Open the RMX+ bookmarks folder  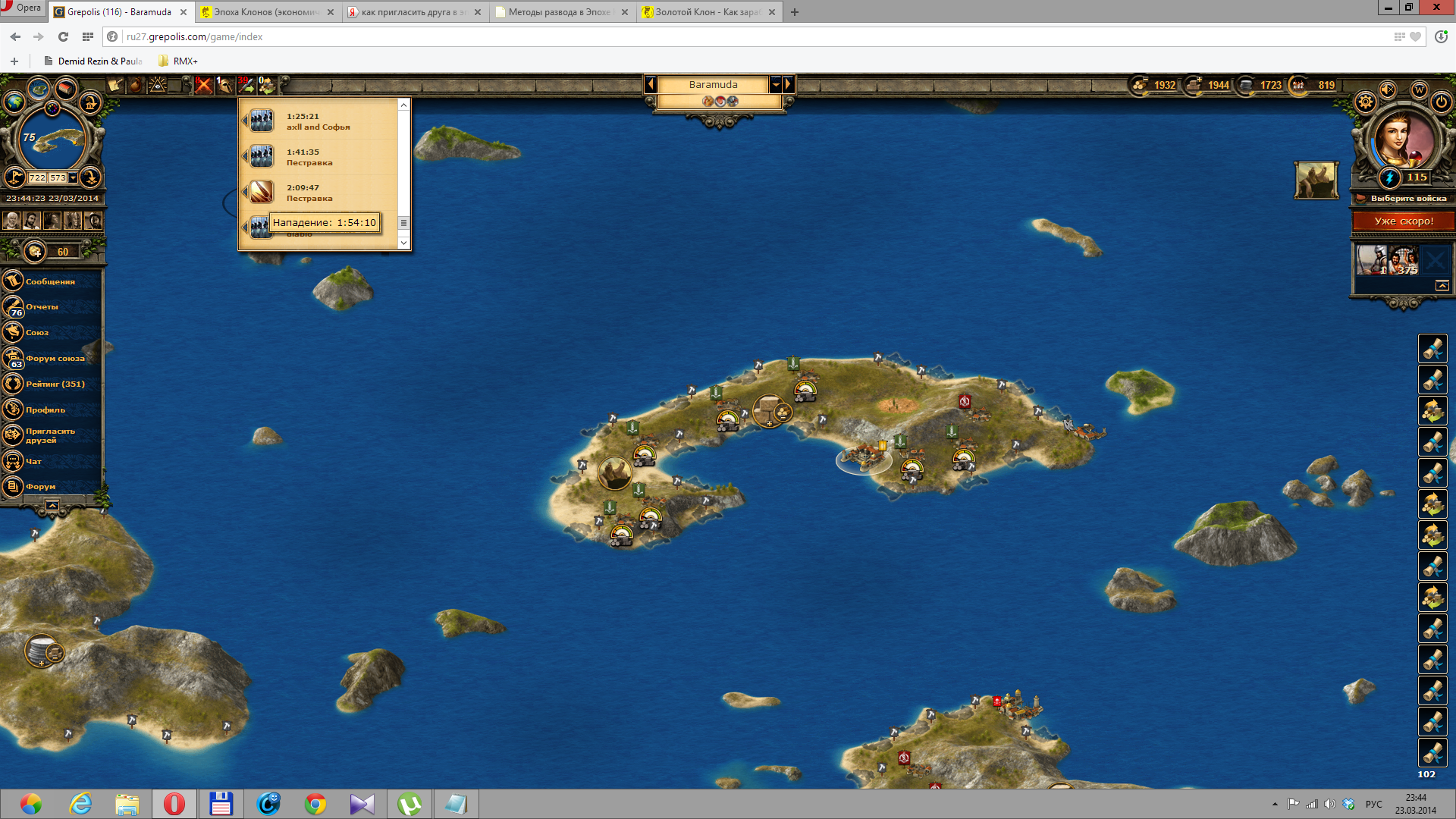coord(178,61)
